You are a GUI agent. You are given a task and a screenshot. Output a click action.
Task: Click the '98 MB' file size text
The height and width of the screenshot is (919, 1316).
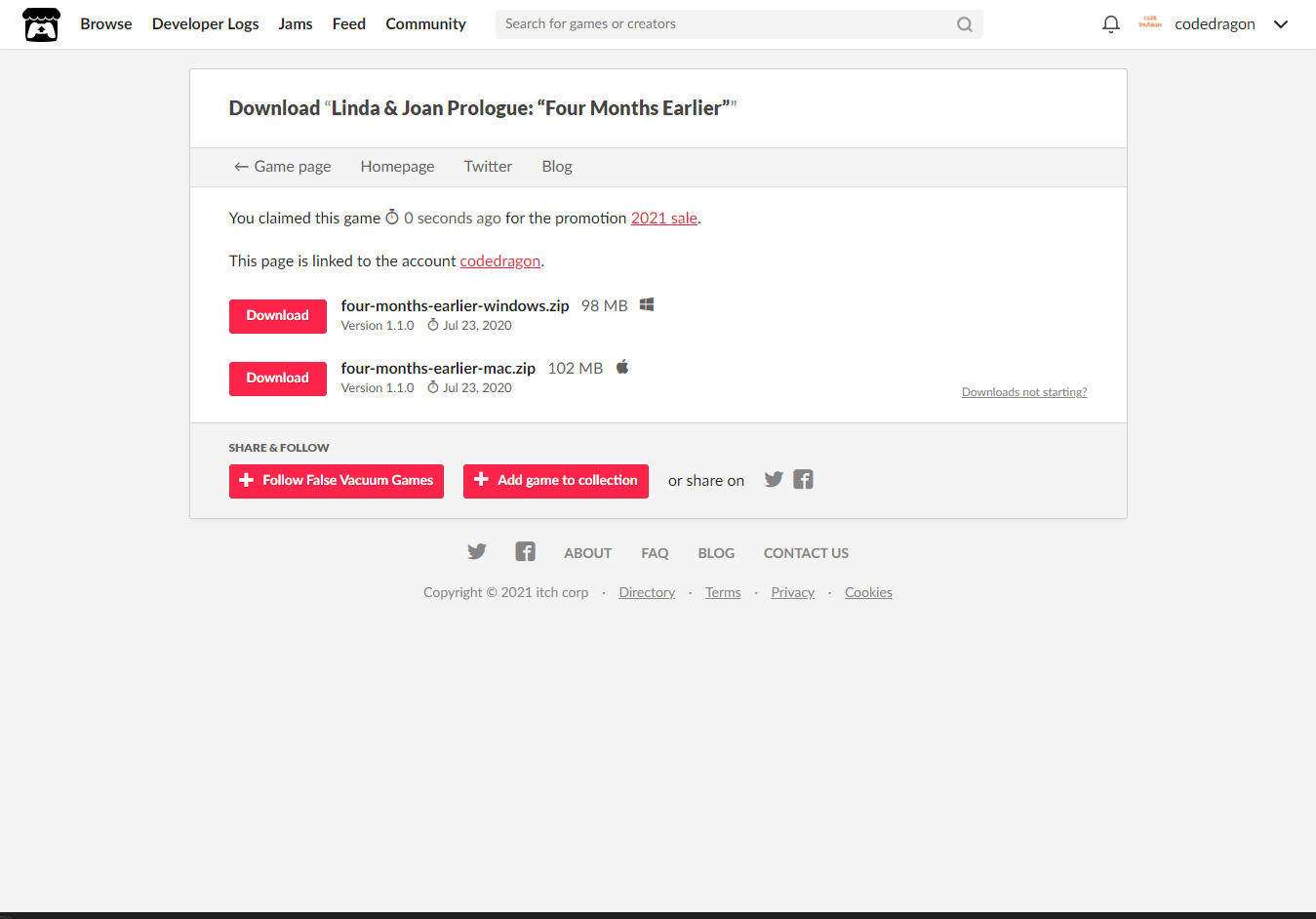605,306
